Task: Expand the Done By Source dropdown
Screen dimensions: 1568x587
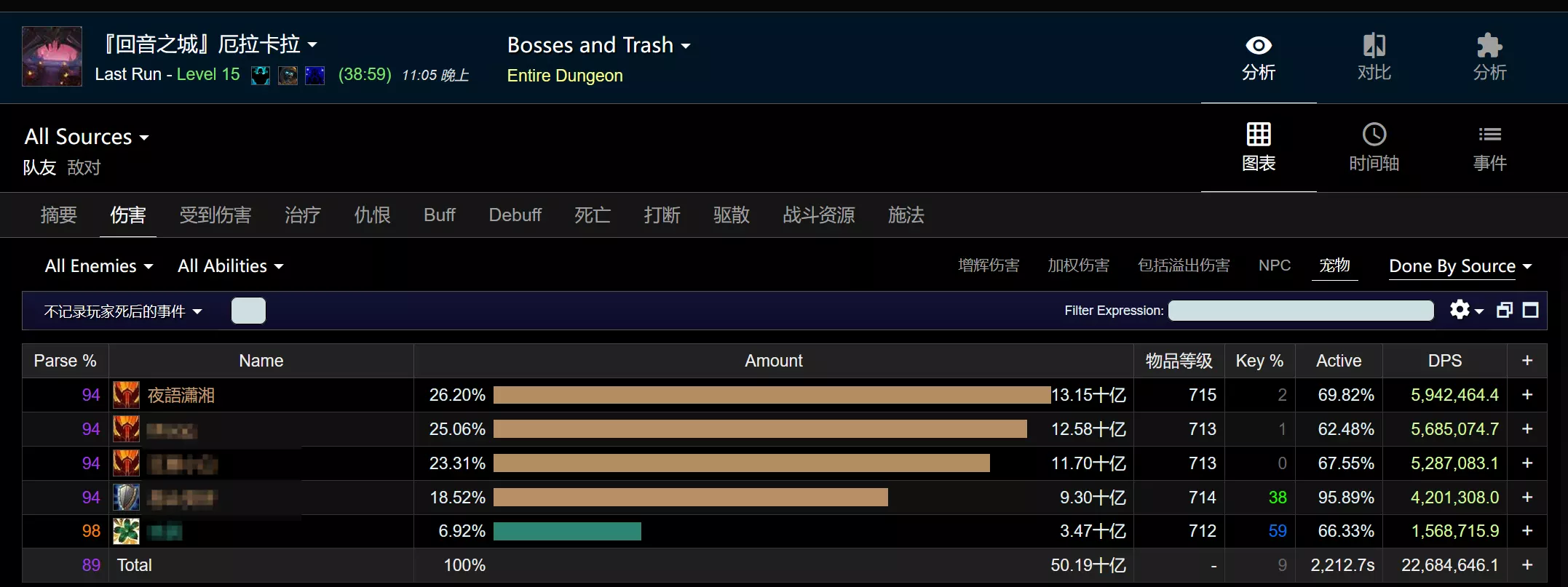Action: tap(1460, 266)
